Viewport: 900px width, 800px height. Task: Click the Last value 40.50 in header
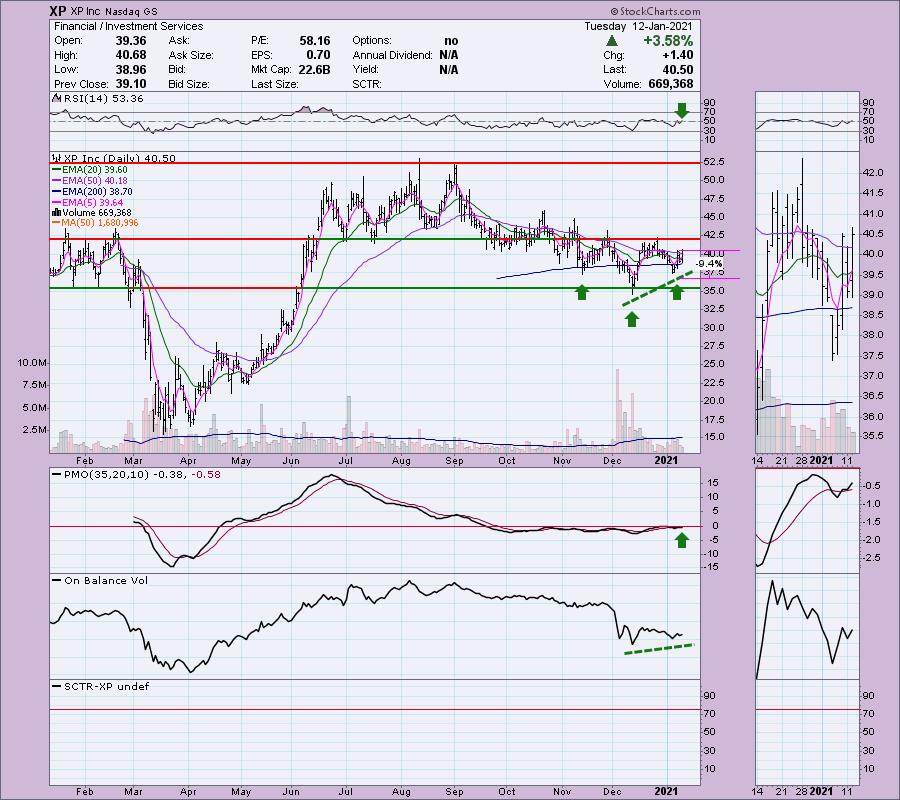[x=678, y=69]
